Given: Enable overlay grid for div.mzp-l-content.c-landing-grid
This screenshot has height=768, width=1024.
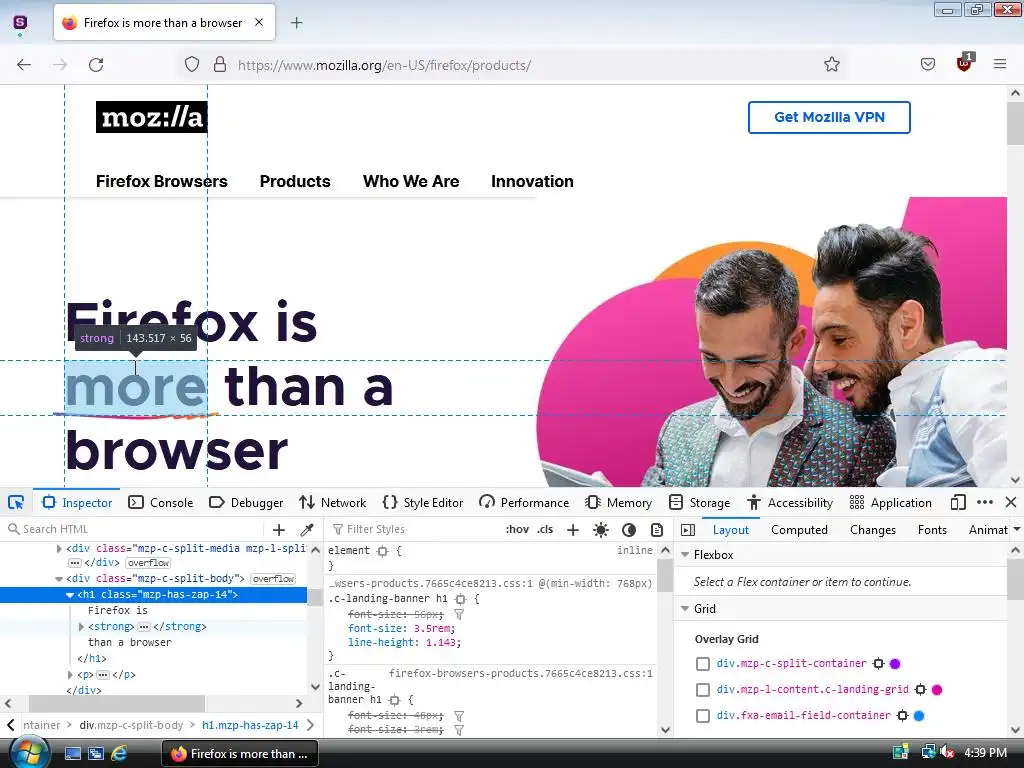Looking at the screenshot, I should [x=703, y=690].
